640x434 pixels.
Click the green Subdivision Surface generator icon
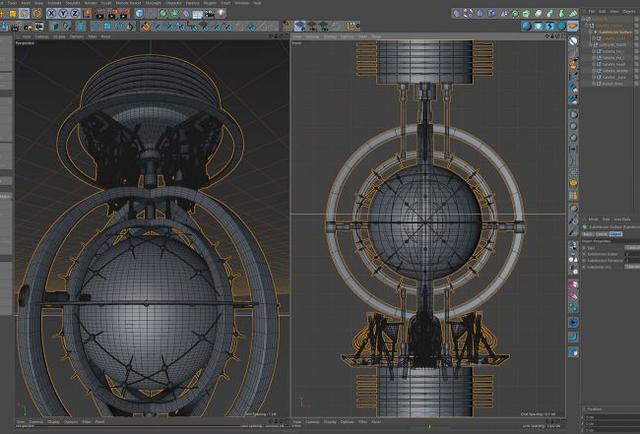163,14
